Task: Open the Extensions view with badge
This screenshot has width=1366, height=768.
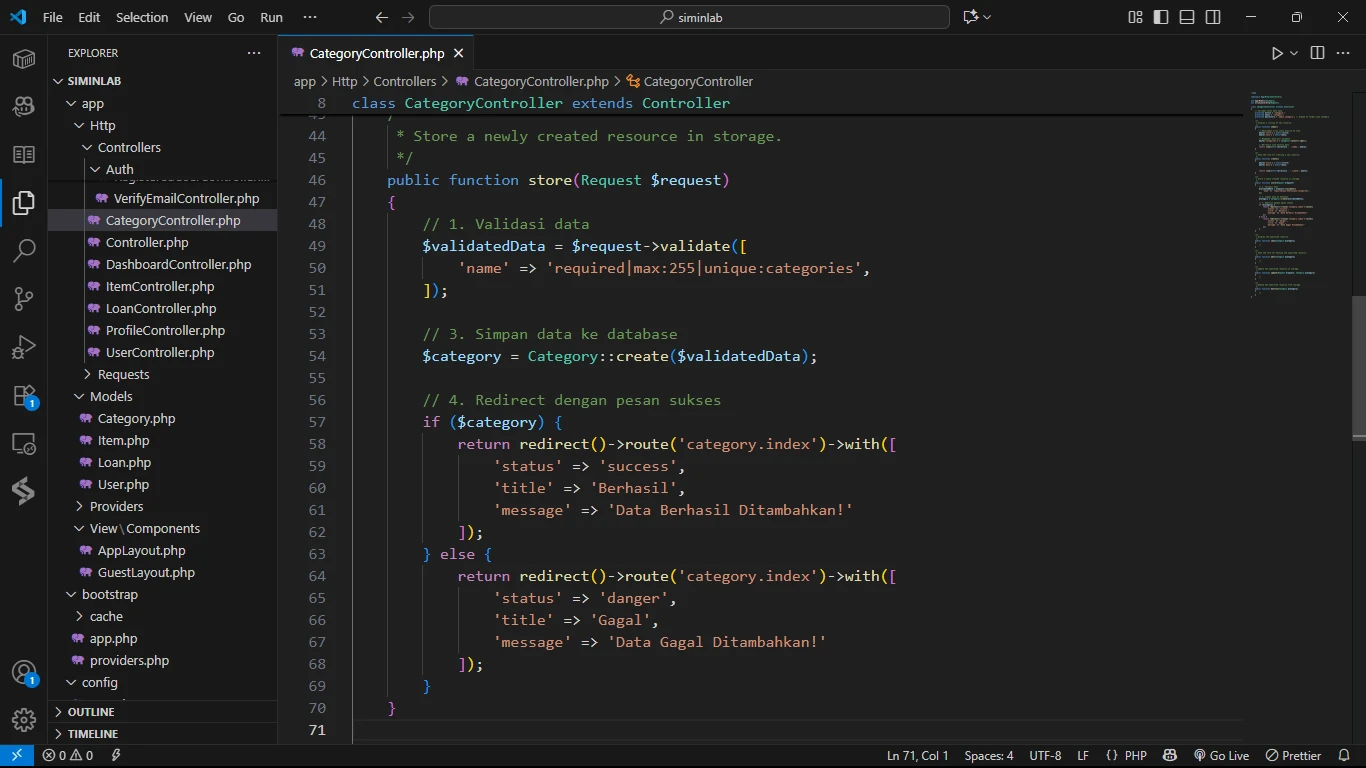Action: pos(24,396)
